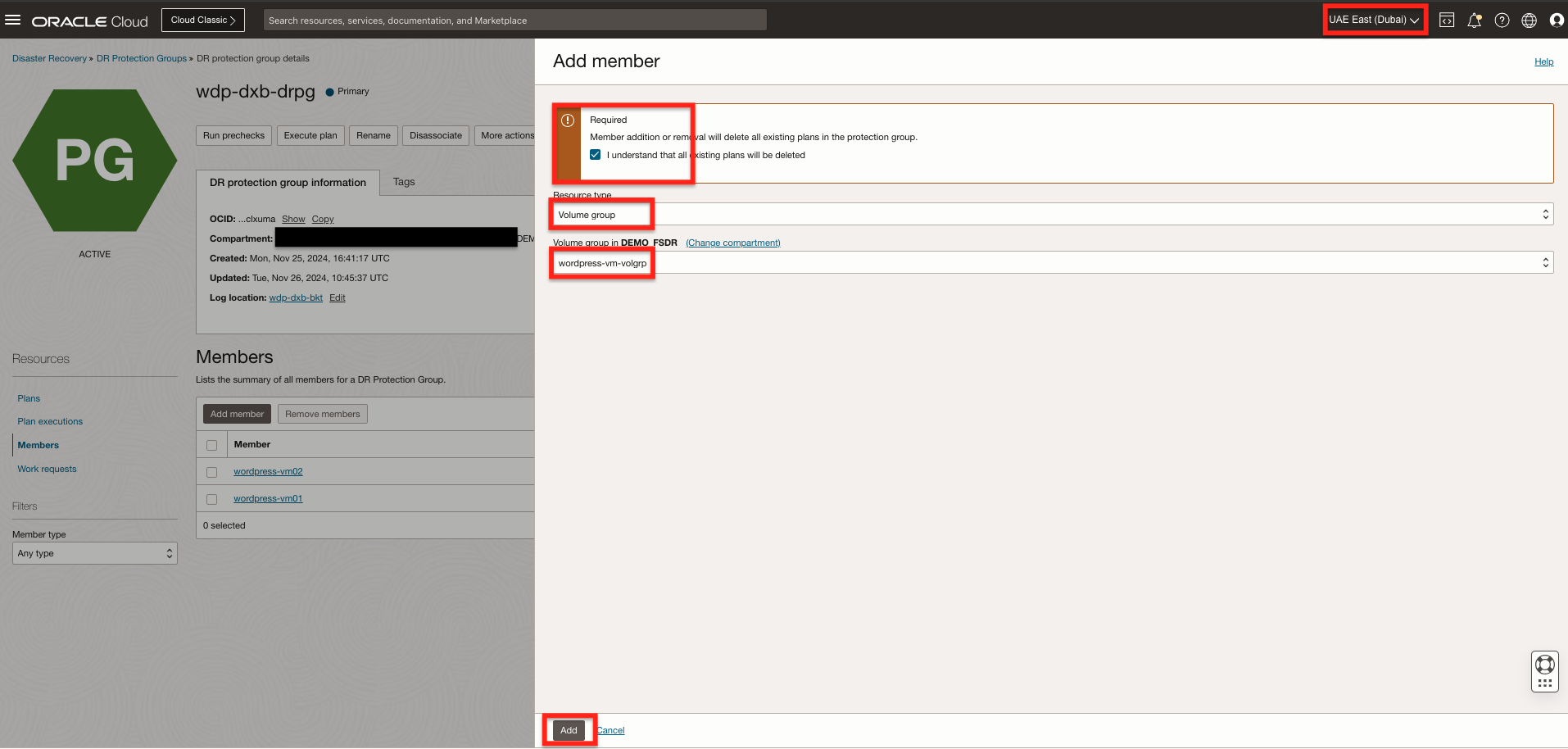Image resolution: width=1568 pixels, height=749 pixels.
Task: Open the wdp-dxb-bkt log location link
Action: coord(296,297)
